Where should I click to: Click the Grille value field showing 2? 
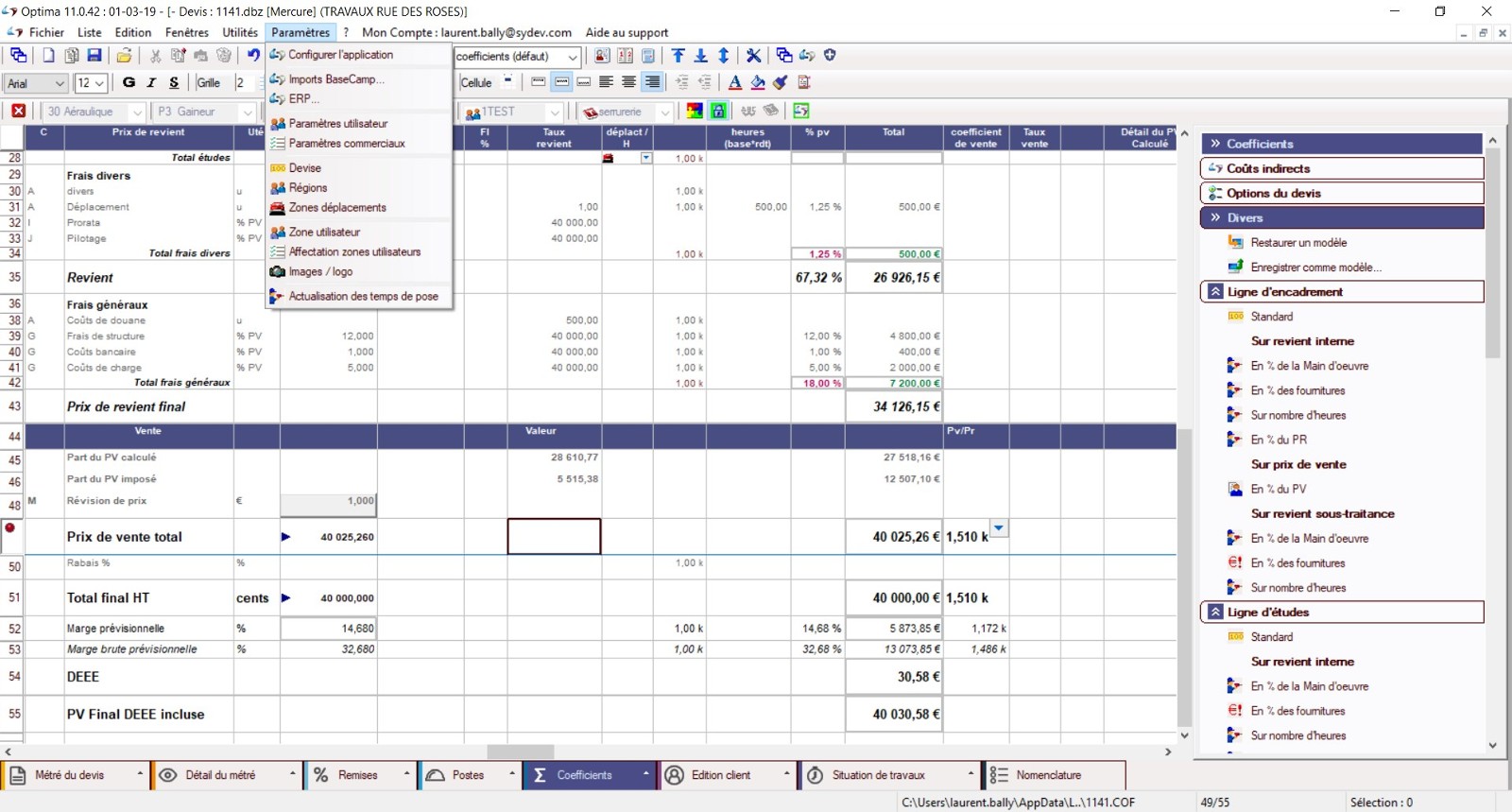click(x=245, y=83)
